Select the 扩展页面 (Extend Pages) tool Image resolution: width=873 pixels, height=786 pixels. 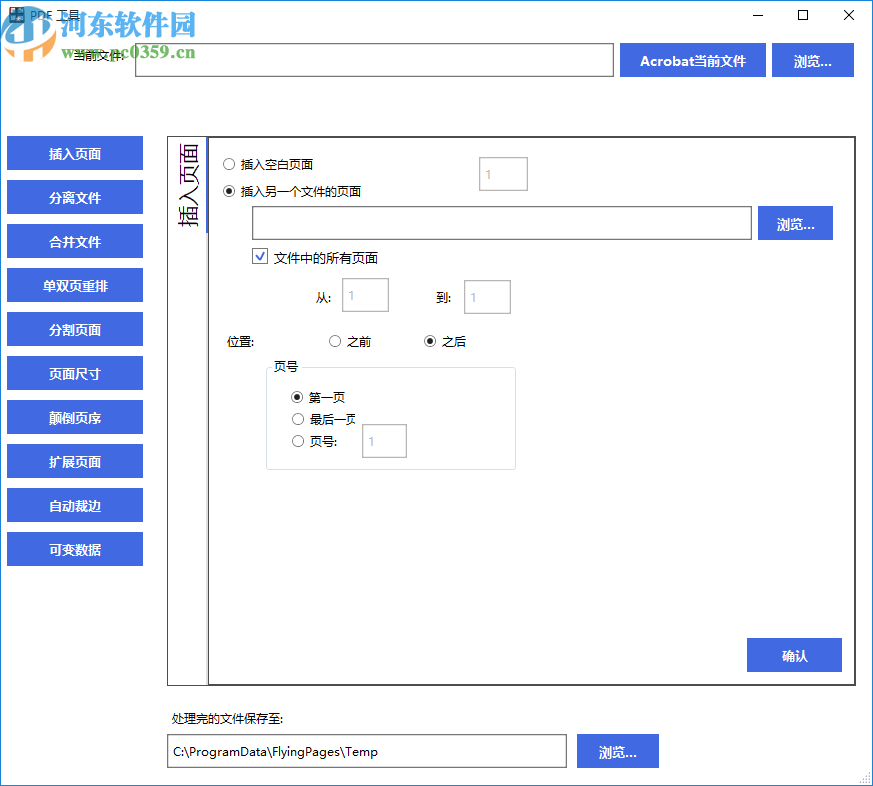pos(74,461)
